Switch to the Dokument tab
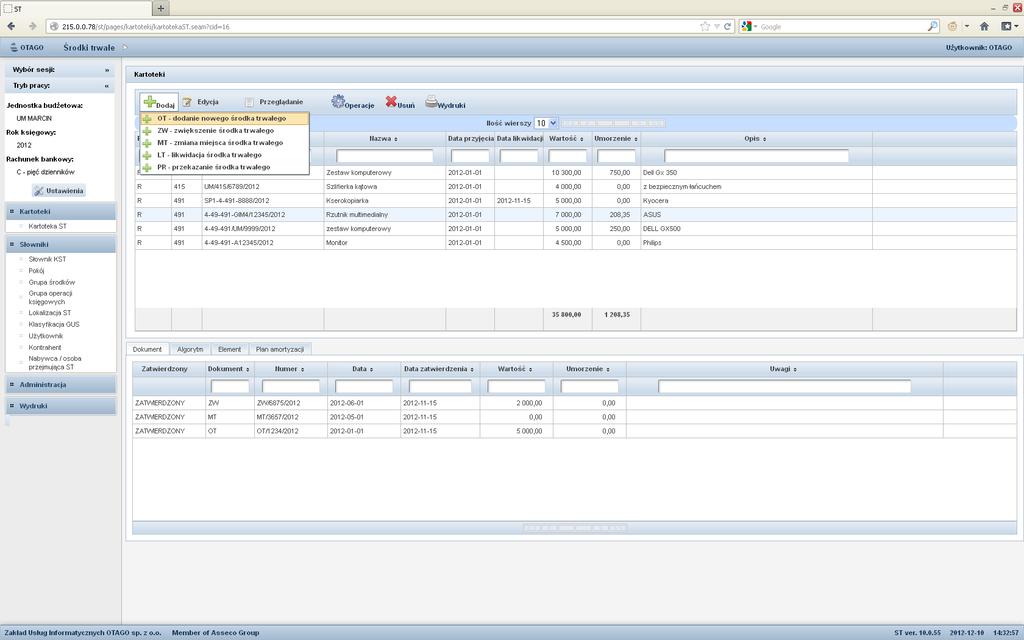 (x=147, y=349)
